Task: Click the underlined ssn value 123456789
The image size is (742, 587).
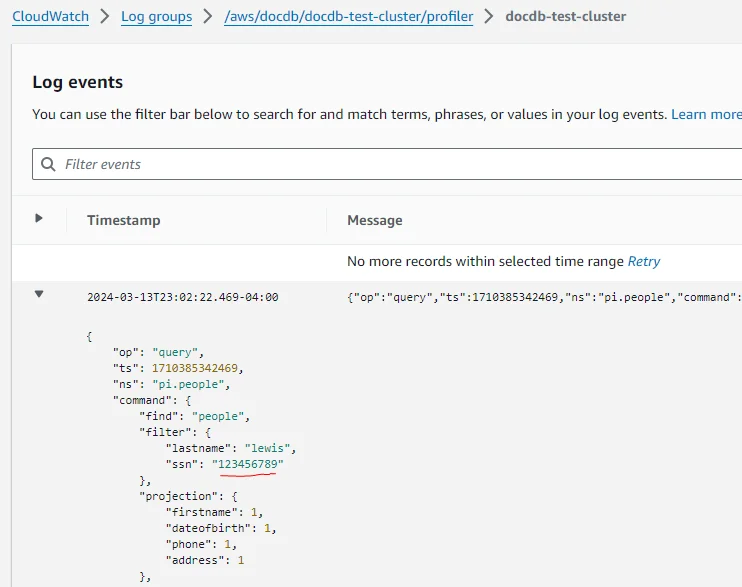Action: pos(247,464)
